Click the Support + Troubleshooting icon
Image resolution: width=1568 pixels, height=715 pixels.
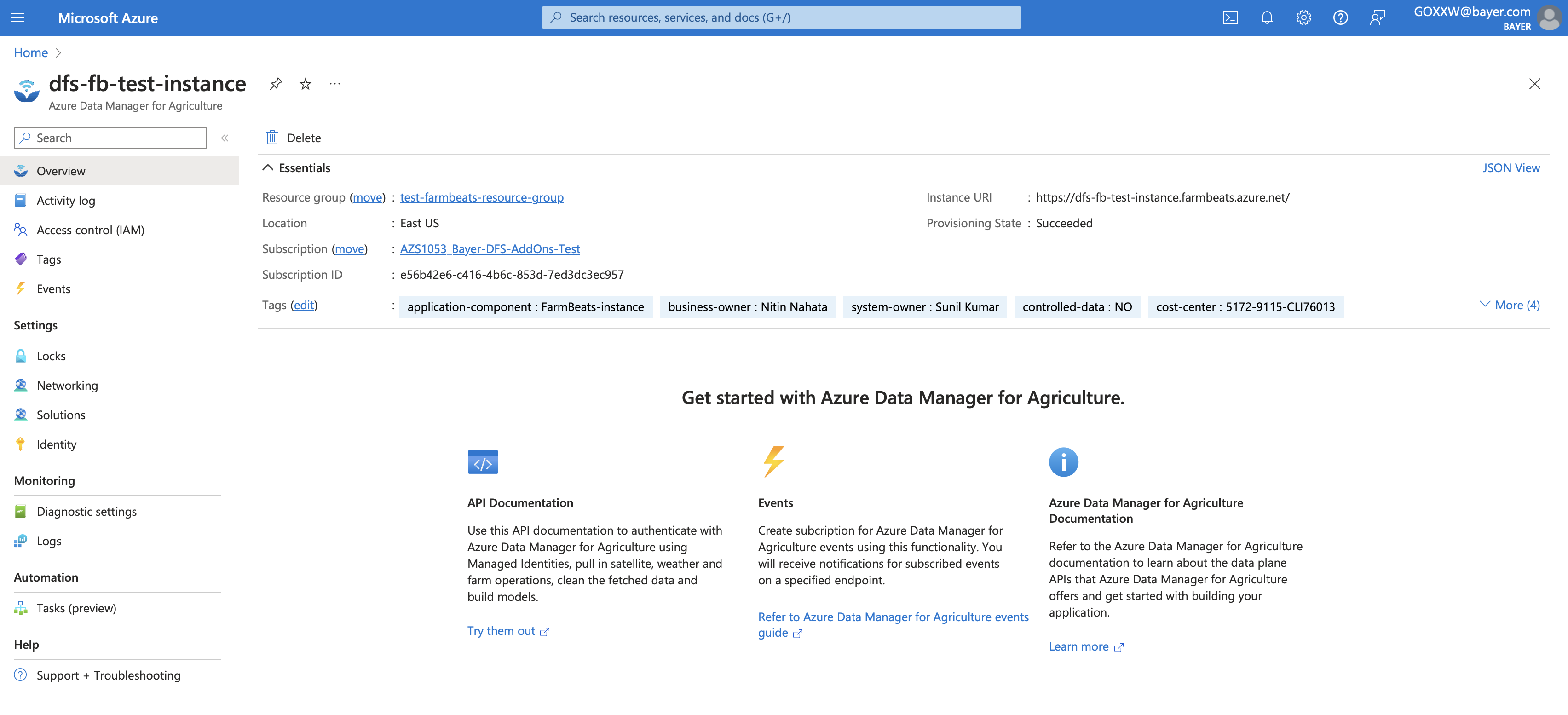[21, 675]
